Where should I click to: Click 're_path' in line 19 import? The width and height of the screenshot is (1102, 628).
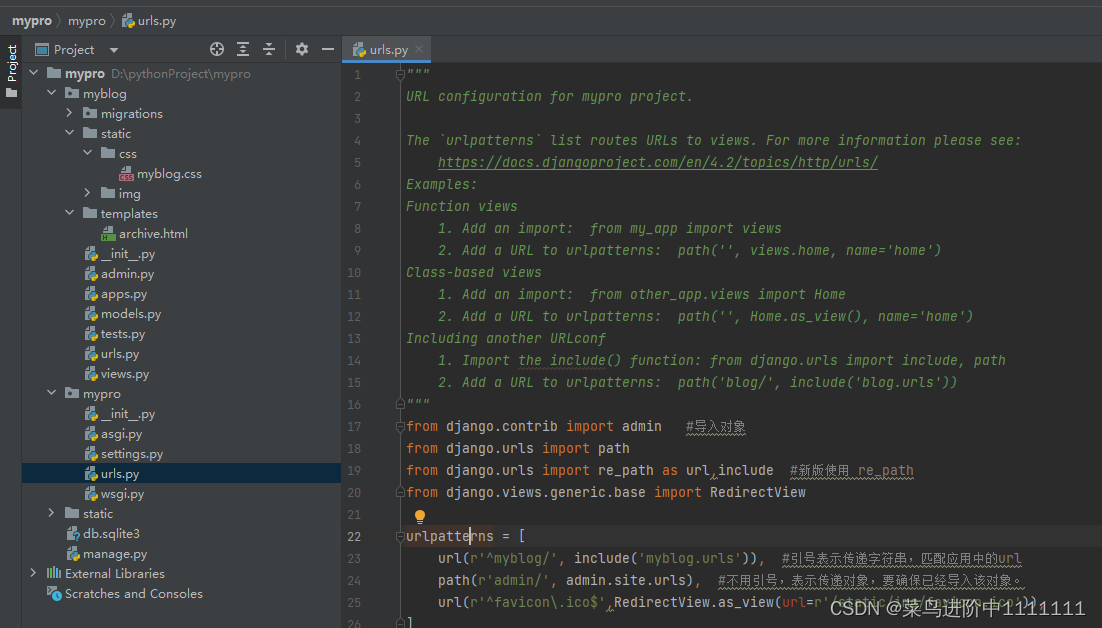(x=625, y=471)
